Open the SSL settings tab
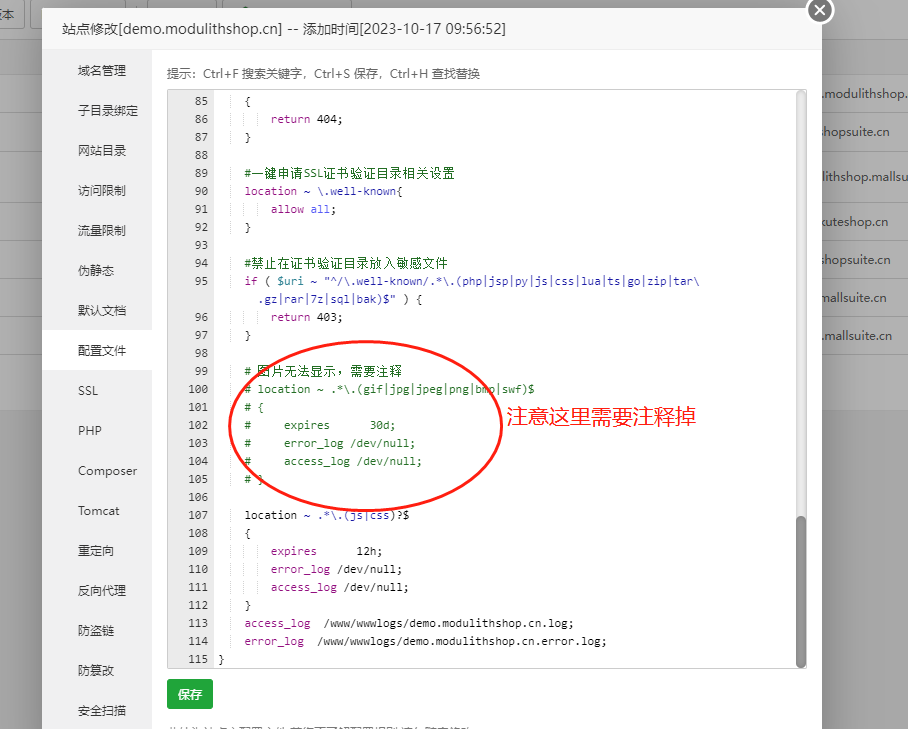The height and width of the screenshot is (729, 908). 88,391
